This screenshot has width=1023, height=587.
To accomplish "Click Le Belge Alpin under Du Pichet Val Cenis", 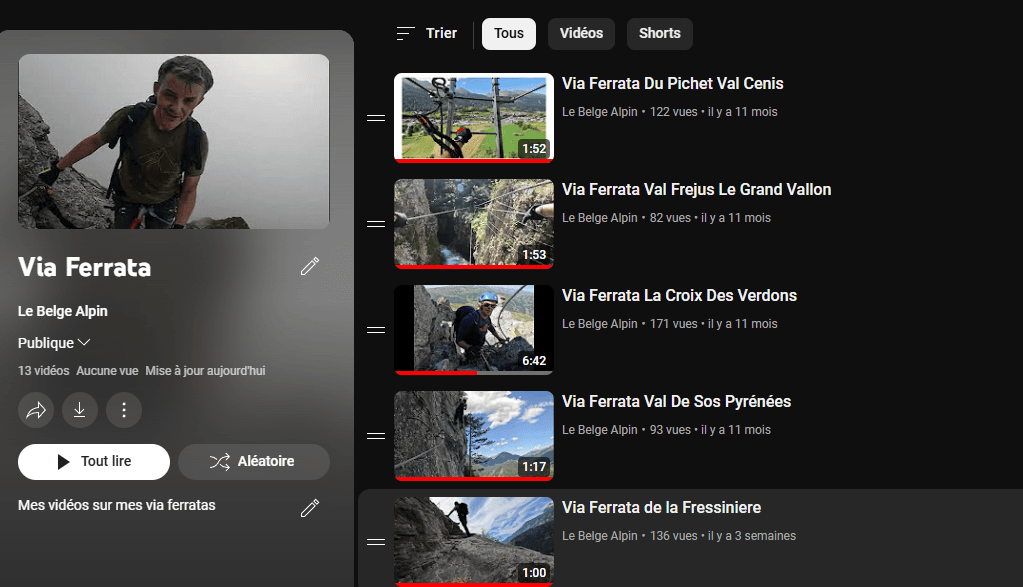I will 600,112.
